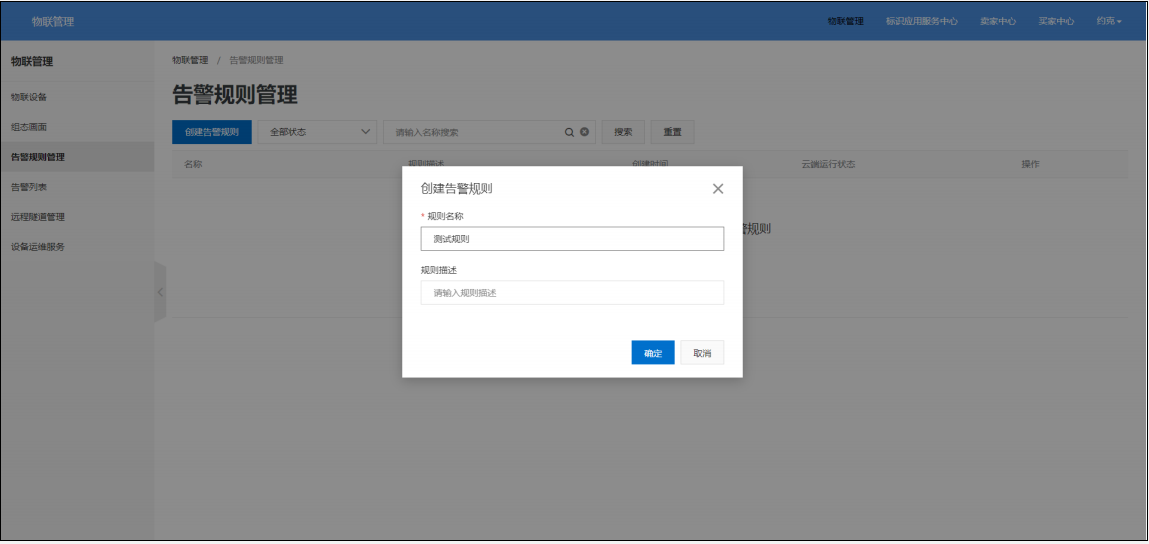Viewport: 1149px width, 544px height.
Task: Go to 组态画面 in the sidebar
Action: coord(29,127)
